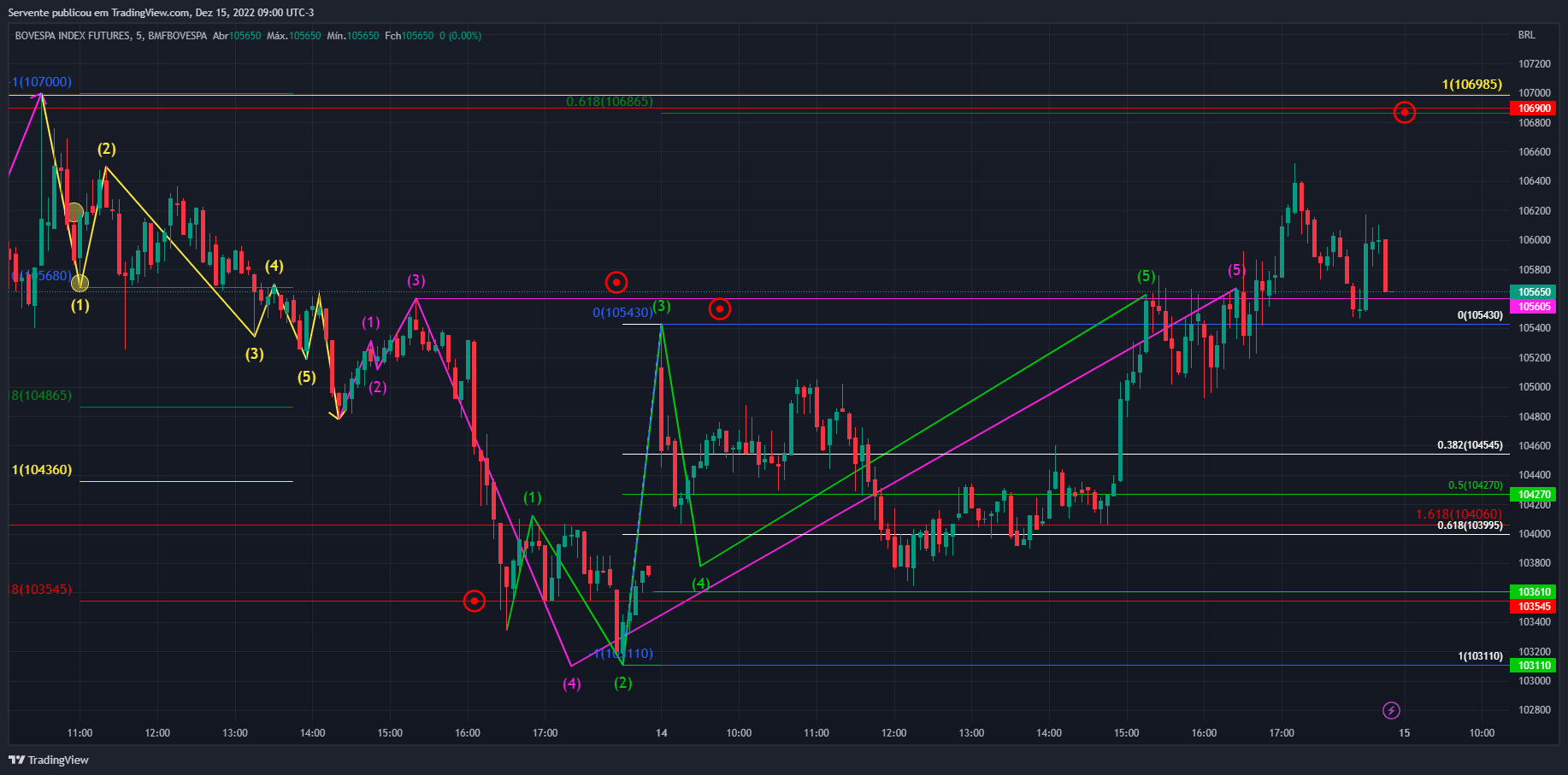Viewport: 1568px width, 775px height.
Task: Click the yellow wave (4) label
Action: 274,266
